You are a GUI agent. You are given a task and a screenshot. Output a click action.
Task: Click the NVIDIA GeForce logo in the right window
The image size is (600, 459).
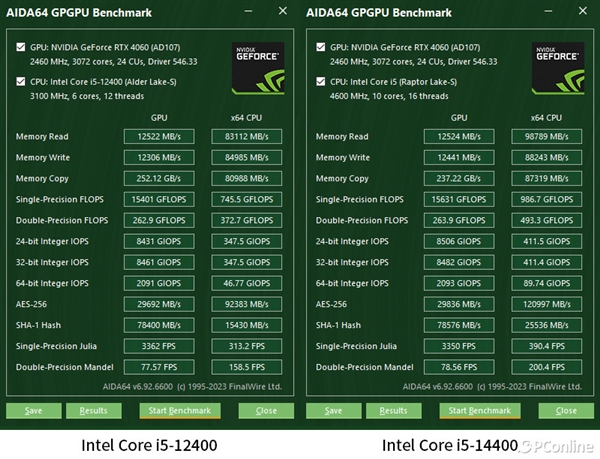pos(558,68)
